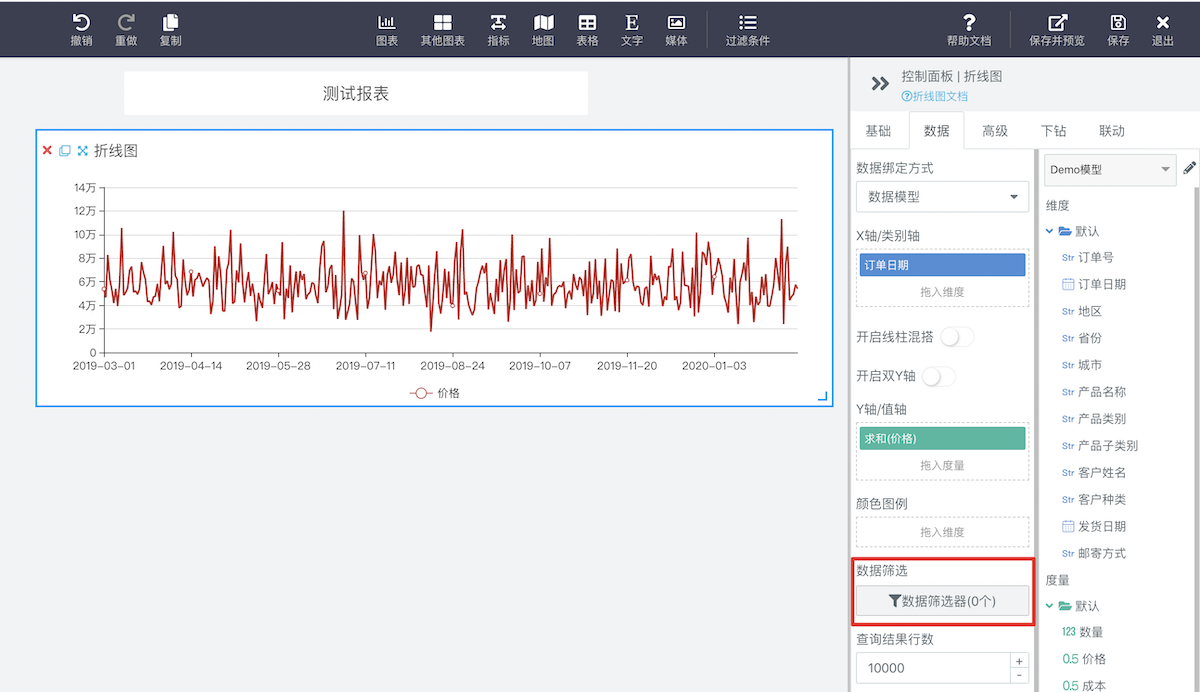
Task: Click the undo (撤销) toolbar icon
Action: click(81, 29)
